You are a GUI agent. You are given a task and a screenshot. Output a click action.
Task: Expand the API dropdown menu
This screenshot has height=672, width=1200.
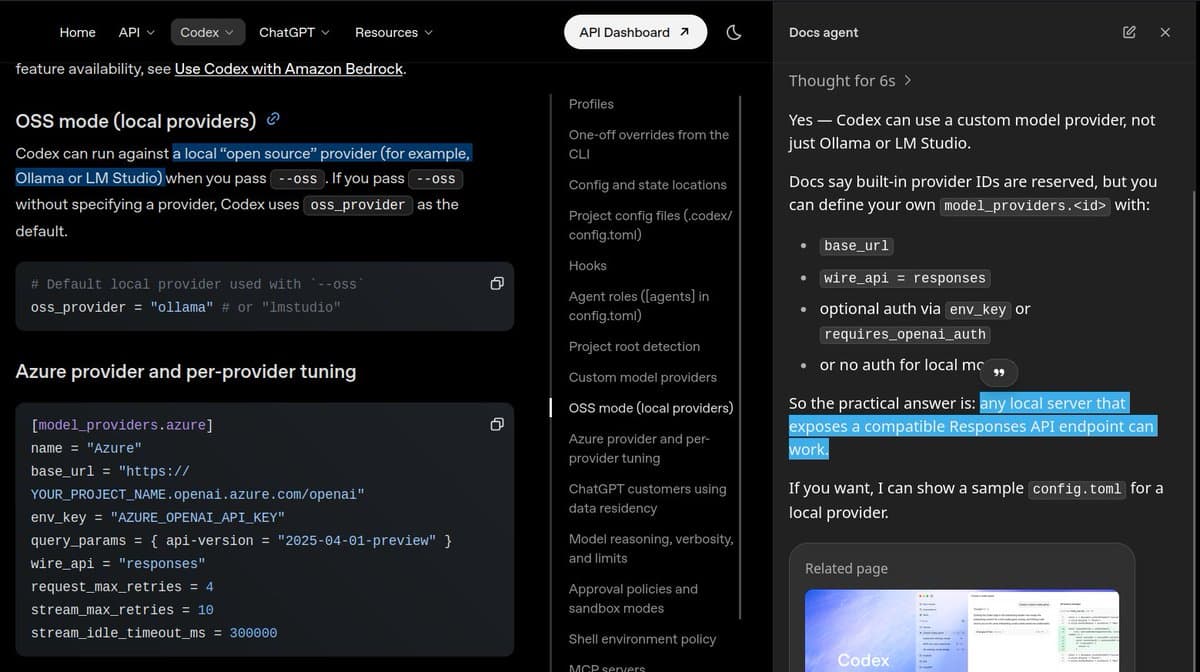point(137,32)
